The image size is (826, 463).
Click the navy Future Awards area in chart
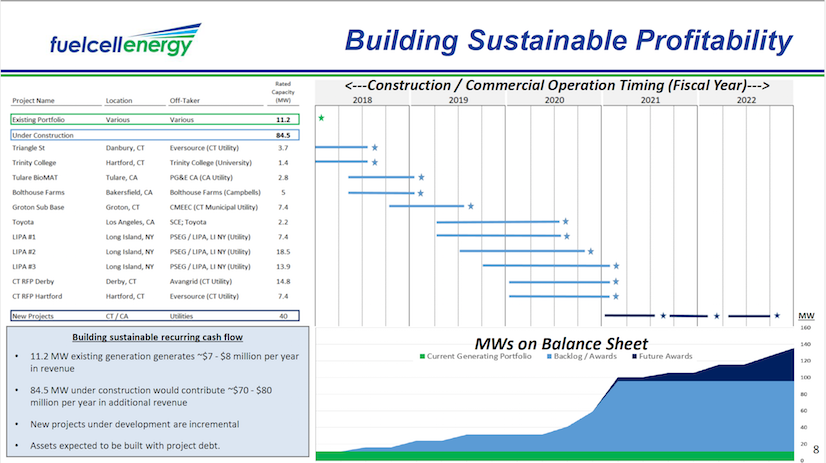pos(759,369)
